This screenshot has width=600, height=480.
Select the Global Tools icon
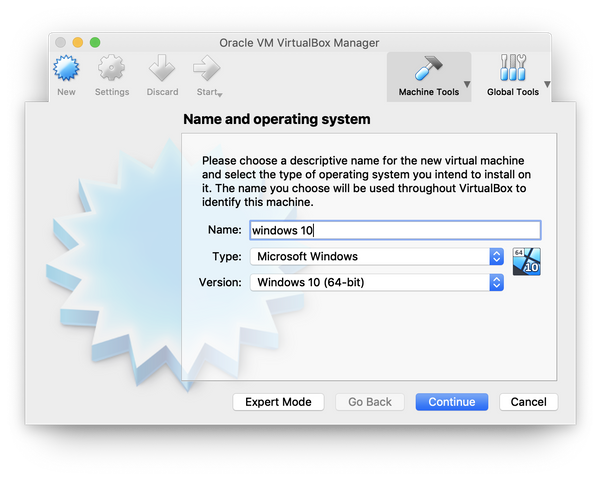coord(512,70)
